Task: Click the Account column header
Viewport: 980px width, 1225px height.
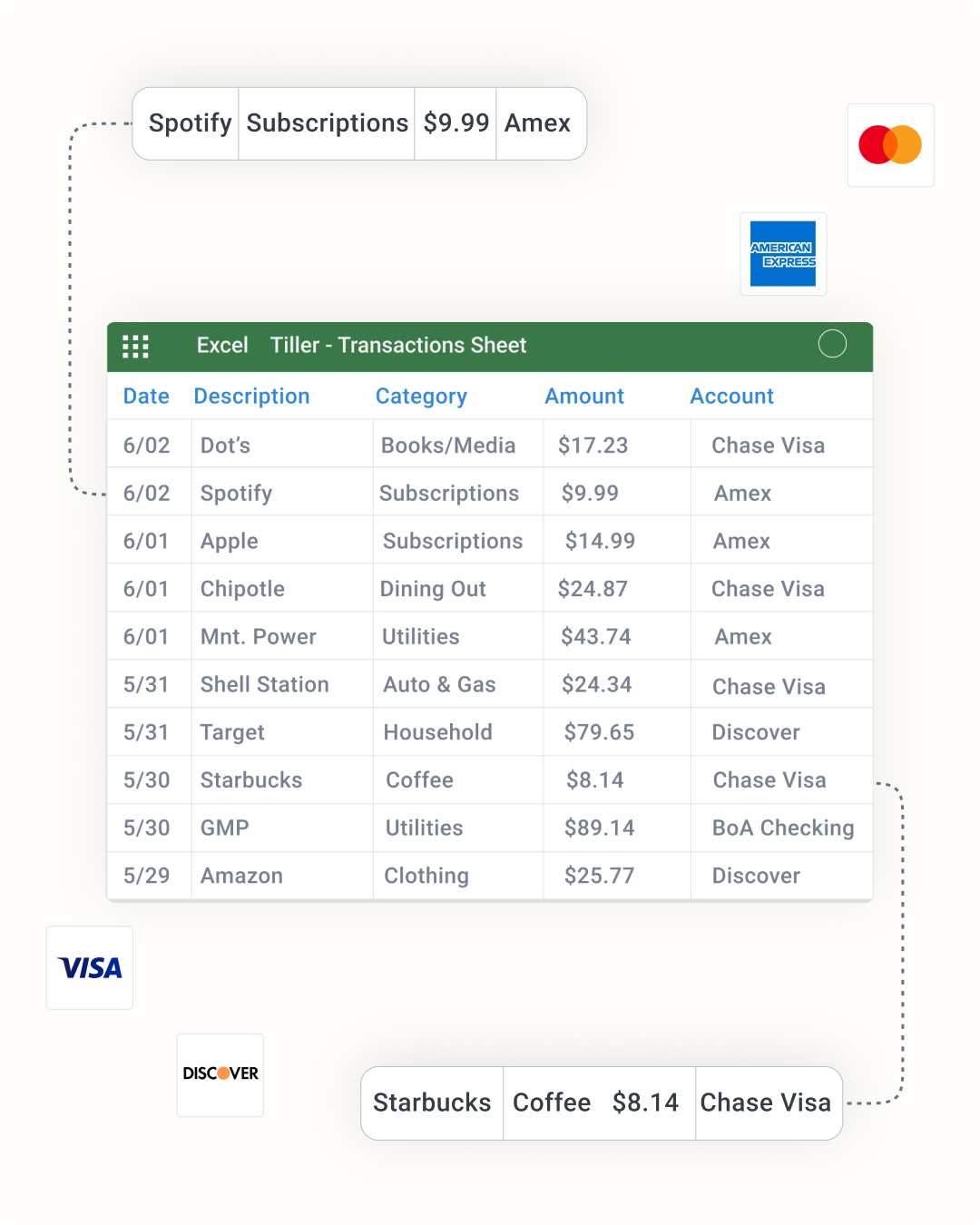Action: [732, 397]
